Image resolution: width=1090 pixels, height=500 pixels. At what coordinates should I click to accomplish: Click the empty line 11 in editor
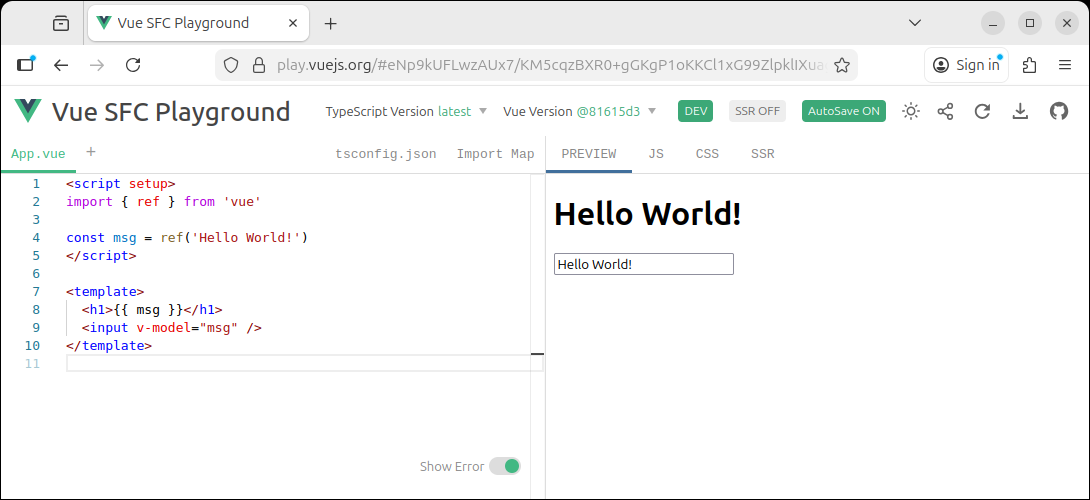(x=304, y=363)
